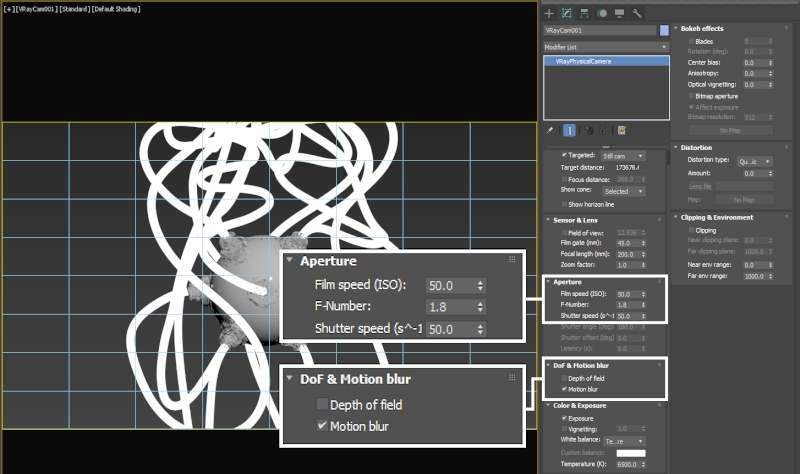Open the Display panel icon
800x474 pixels.
point(618,13)
